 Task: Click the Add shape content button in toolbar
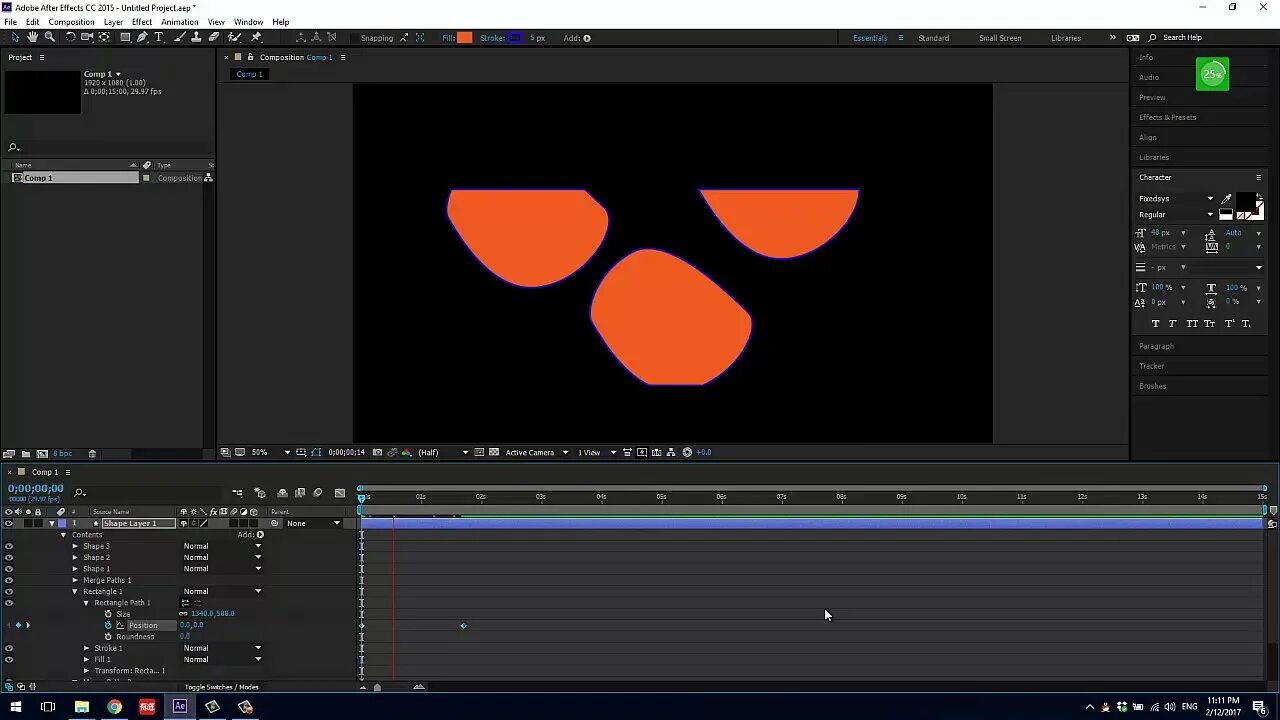coord(587,38)
